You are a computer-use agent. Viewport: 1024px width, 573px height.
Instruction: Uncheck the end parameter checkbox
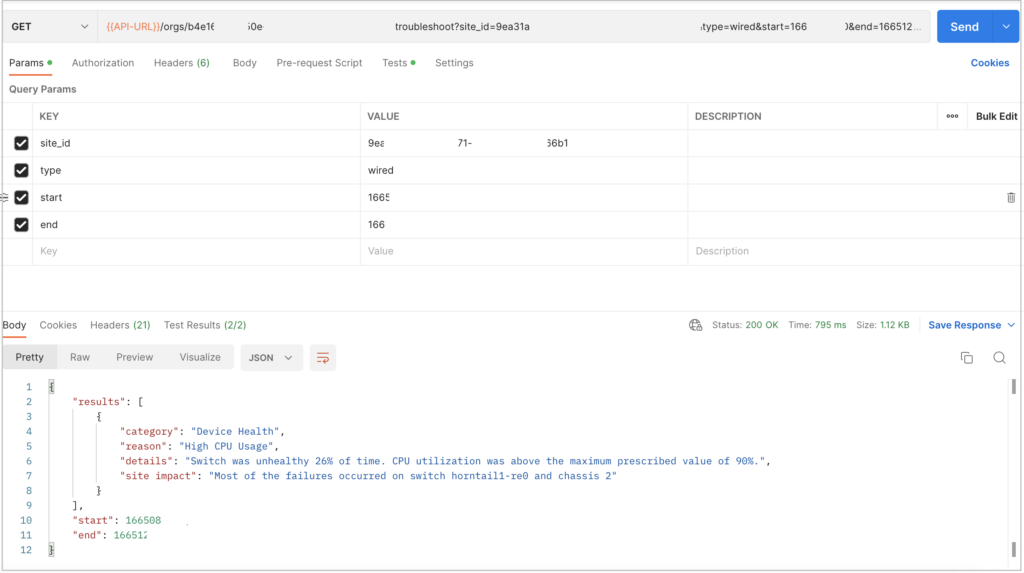(22, 225)
